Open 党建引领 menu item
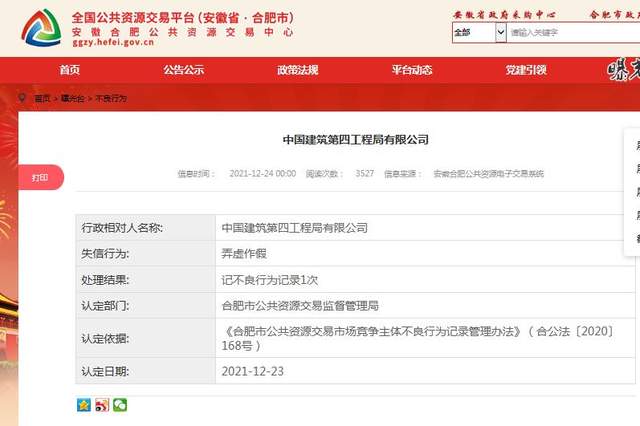The height and width of the screenshot is (426, 640). tap(526, 70)
